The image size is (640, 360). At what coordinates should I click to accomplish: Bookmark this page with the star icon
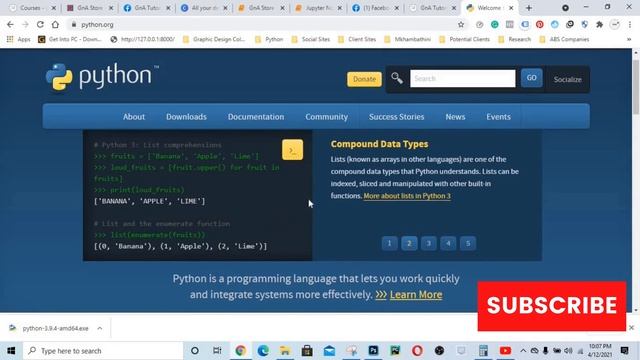pos(461,24)
